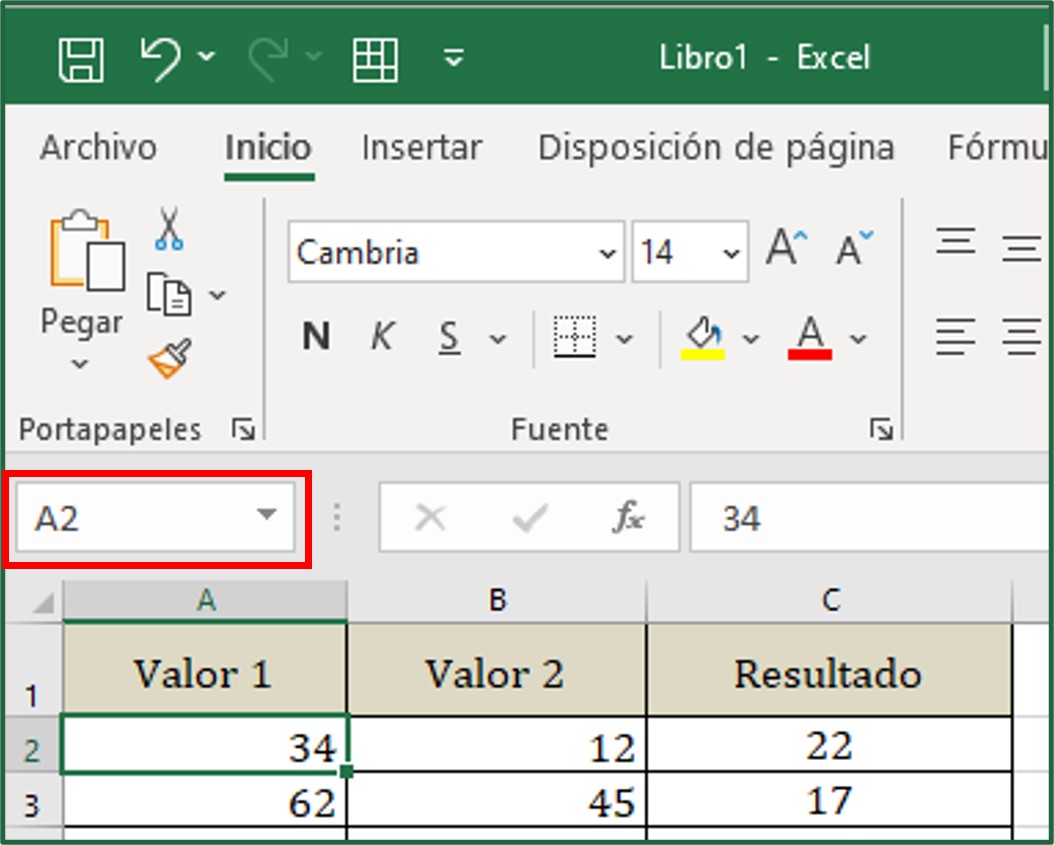Open the font size 14 dropdown
Image resolution: width=1054 pixels, height=845 pixels.
(x=731, y=252)
